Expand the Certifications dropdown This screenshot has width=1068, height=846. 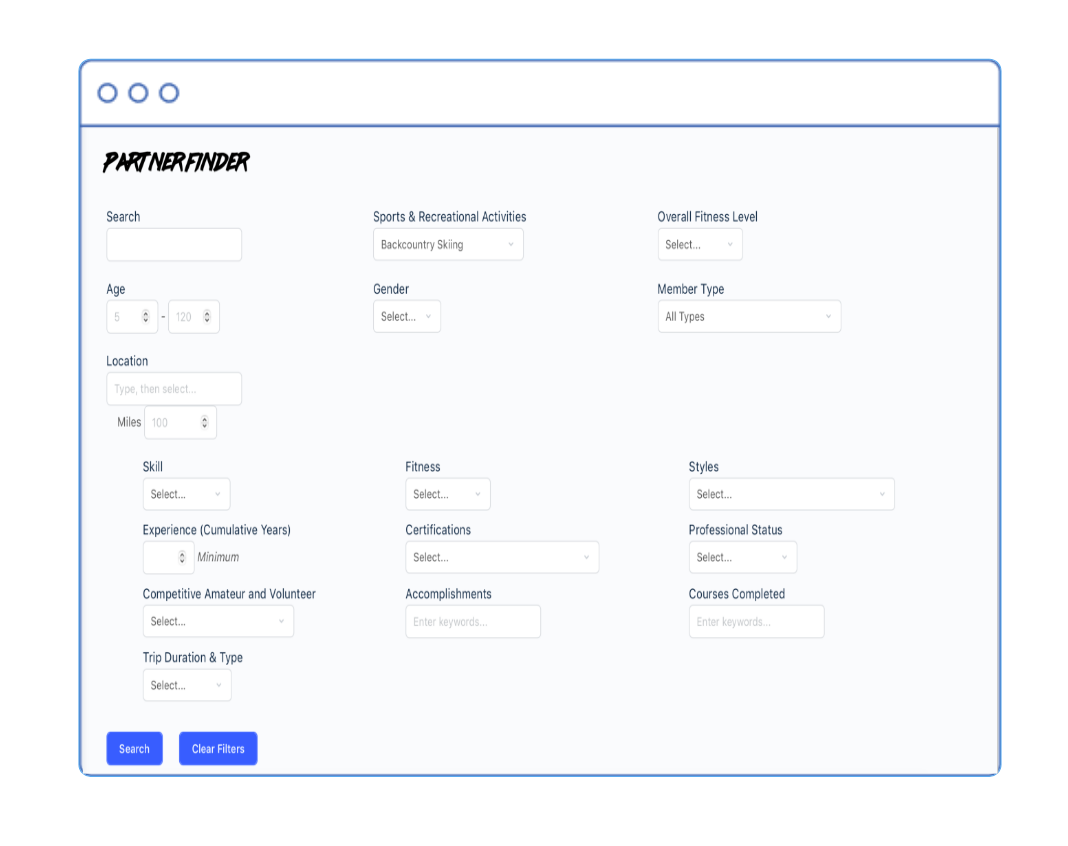502,558
